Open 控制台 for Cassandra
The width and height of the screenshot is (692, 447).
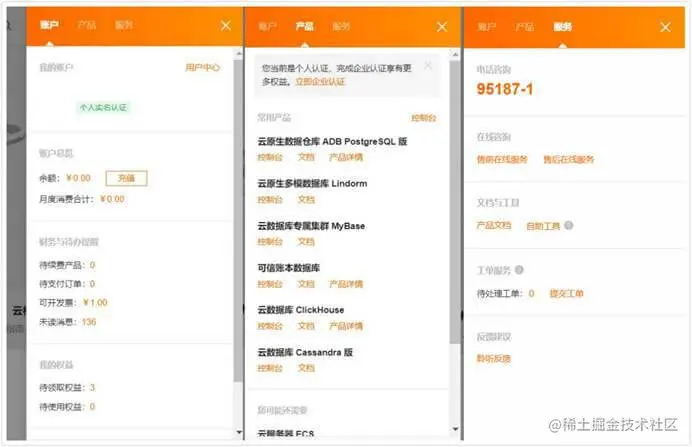click(270, 368)
